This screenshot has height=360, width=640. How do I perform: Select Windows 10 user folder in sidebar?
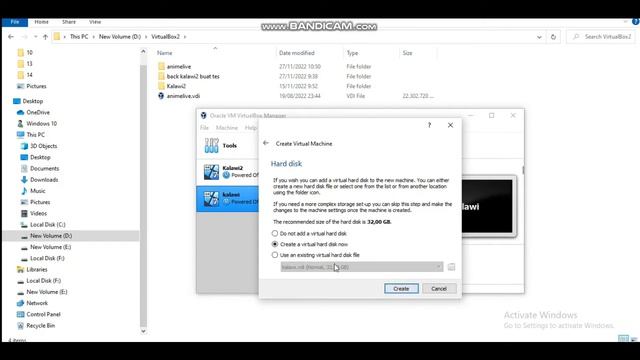tap(42, 123)
